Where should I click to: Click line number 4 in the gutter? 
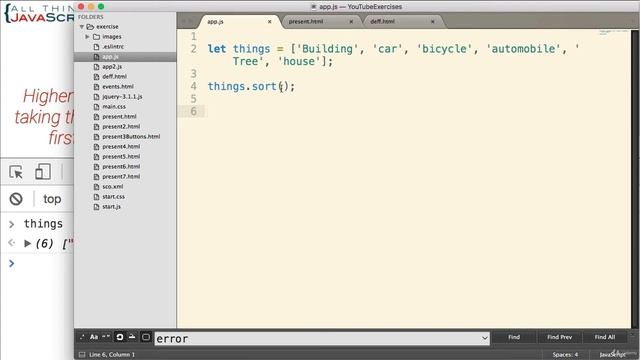coord(193,87)
